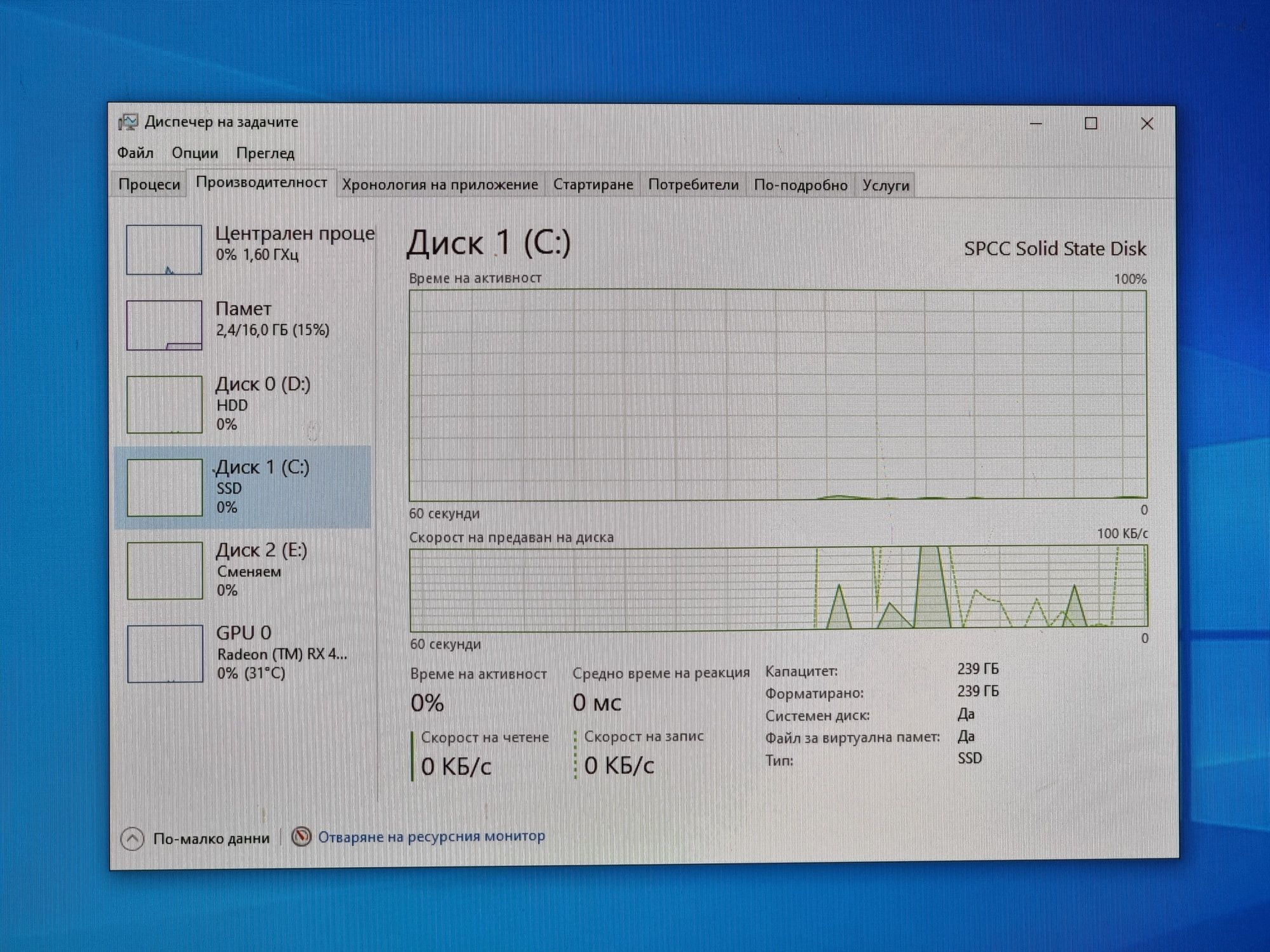
Task: Click 'SPCC Solid State Disk' text
Action: (1055, 249)
